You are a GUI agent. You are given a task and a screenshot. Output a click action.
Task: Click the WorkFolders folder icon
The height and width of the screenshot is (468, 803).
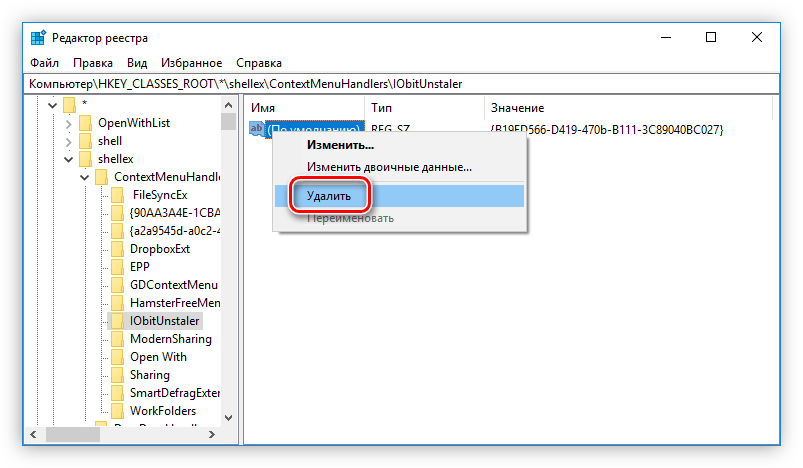pyautogui.click(x=117, y=411)
